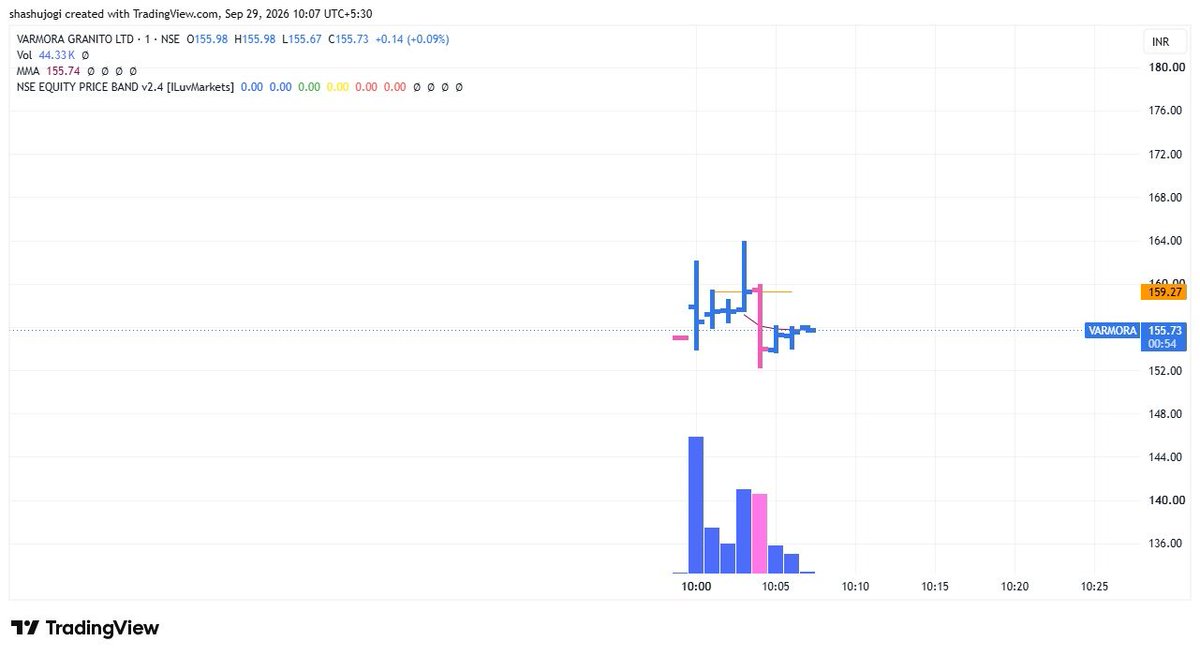Image resolution: width=1200 pixels, height=656 pixels.
Task: Click the tallest blue volume bar at 10:00
Action: (x=696, y=505)
